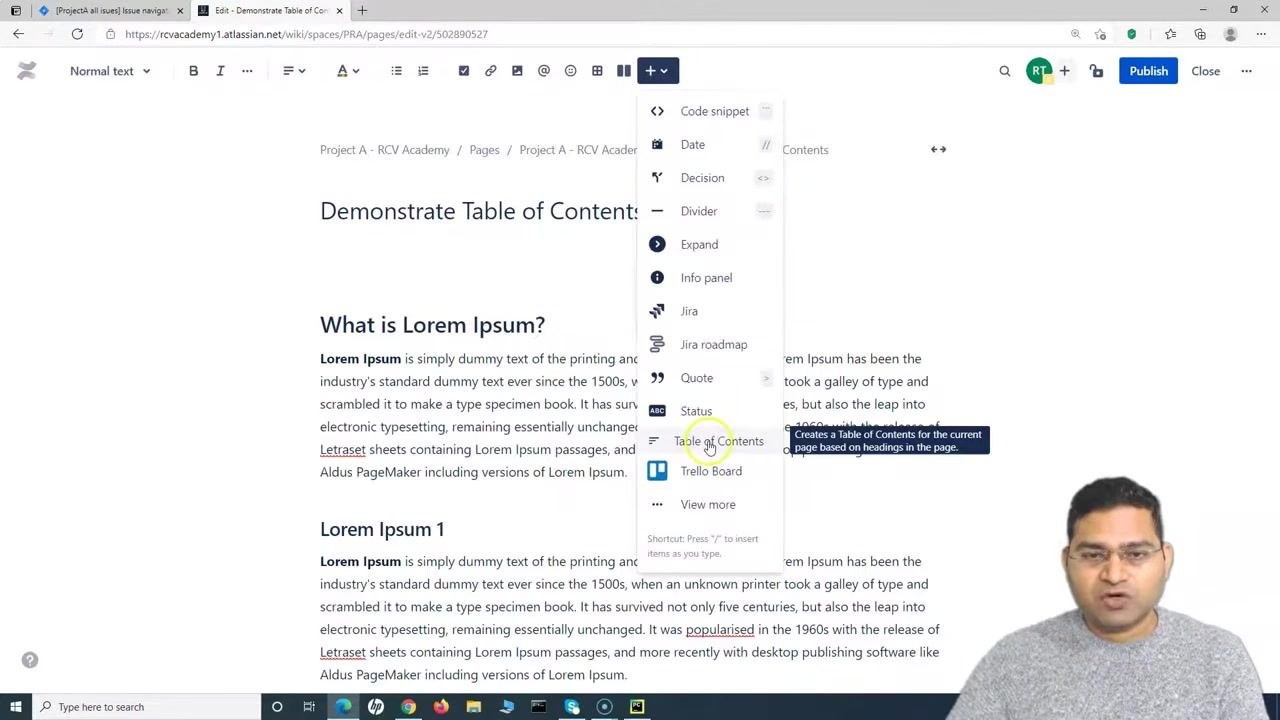Open Normal text style dropdown
Viewport: 1280px width, 720px height.
pyautogui.click(x=110, y=71)
